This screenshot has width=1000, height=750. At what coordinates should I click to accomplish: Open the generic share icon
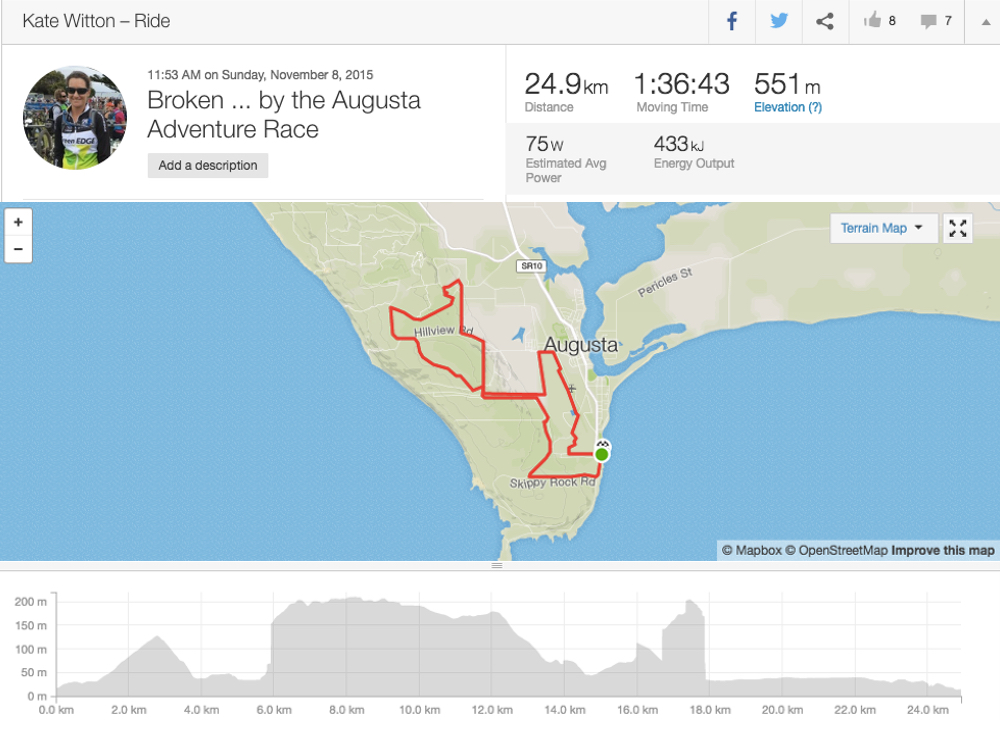(x=825, y=21)
